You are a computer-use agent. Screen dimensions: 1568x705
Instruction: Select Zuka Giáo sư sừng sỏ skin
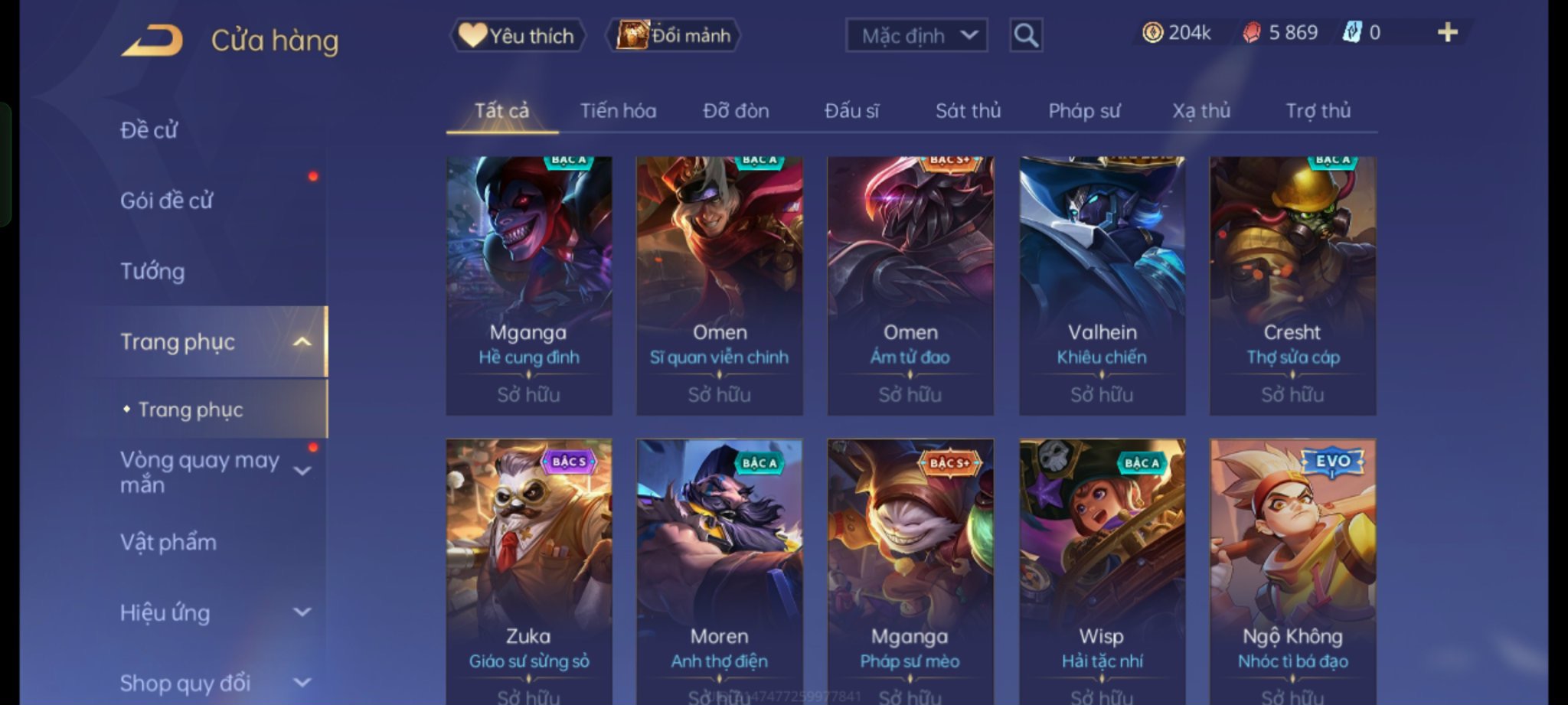529,572
